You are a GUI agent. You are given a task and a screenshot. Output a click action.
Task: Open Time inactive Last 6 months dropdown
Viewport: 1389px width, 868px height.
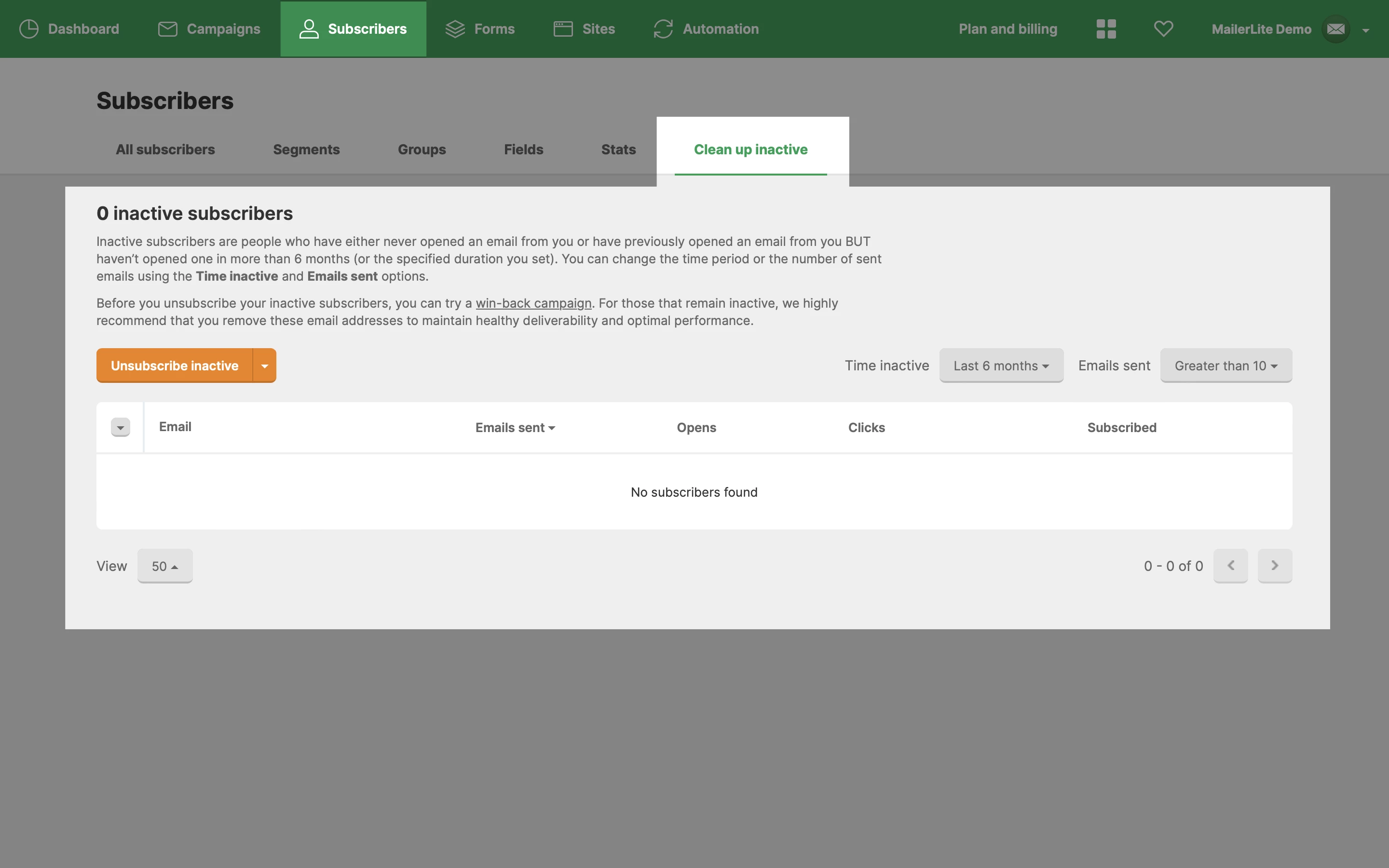click(x=1001, y=366)
